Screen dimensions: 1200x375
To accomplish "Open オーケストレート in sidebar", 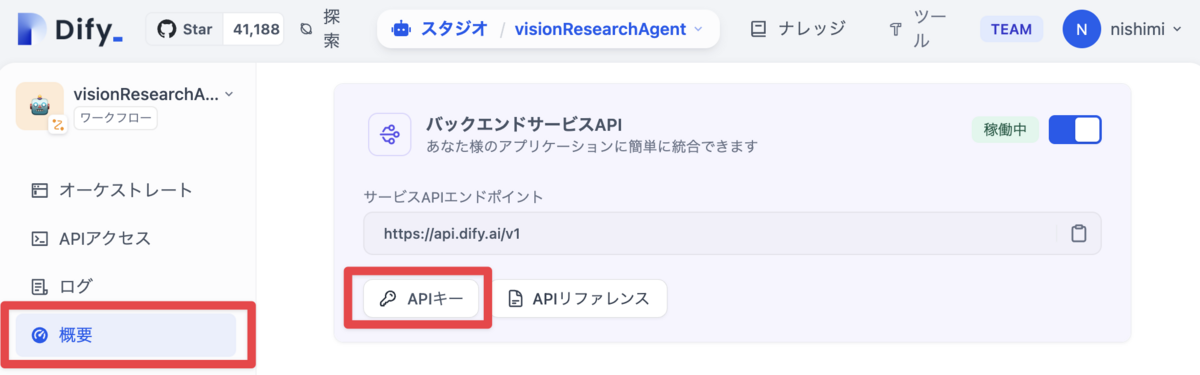I will coord(125,190).
